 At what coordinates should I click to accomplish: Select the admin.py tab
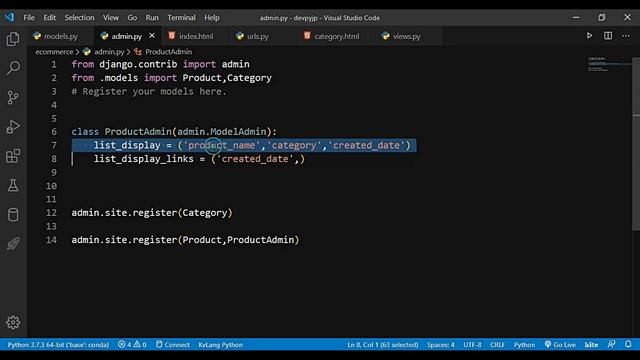click(x=126, y=36)
